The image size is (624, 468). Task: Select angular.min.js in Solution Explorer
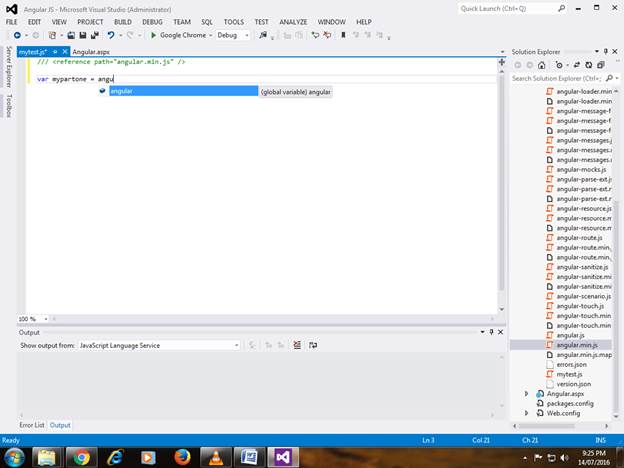[x=577, y=345]
